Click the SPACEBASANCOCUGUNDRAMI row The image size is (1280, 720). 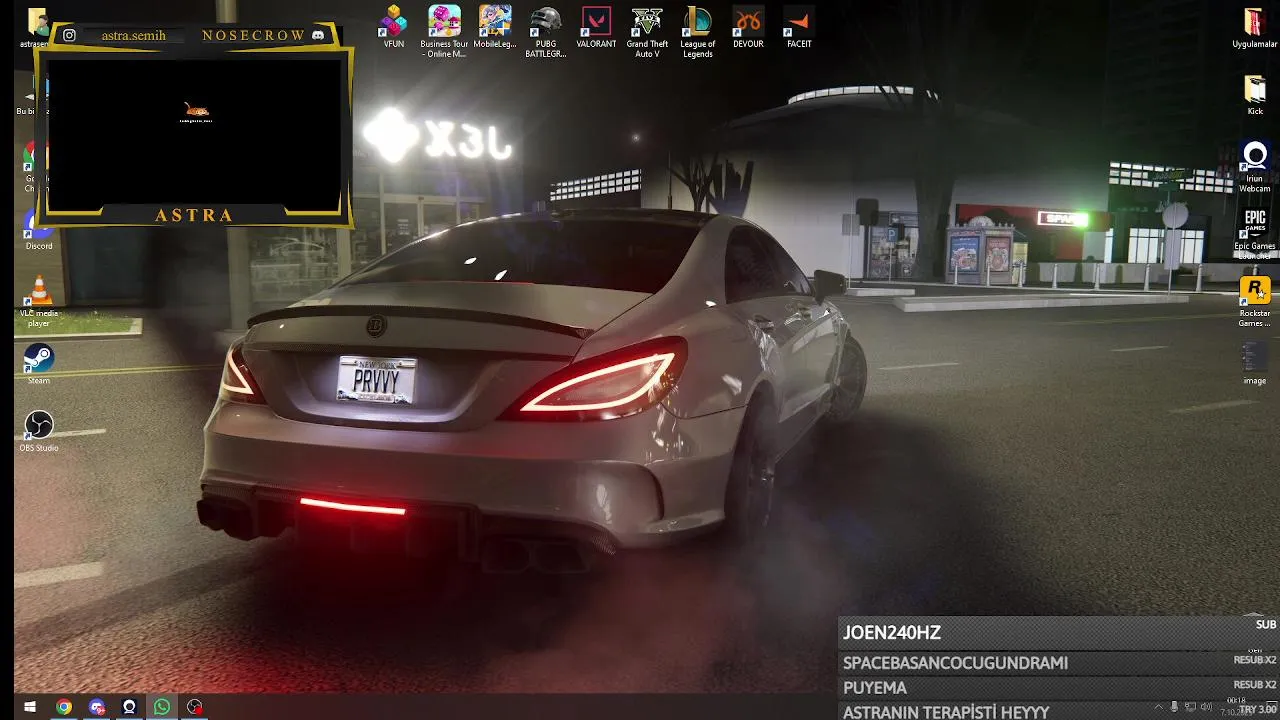pyautogui.click(x=1059, y=663)
